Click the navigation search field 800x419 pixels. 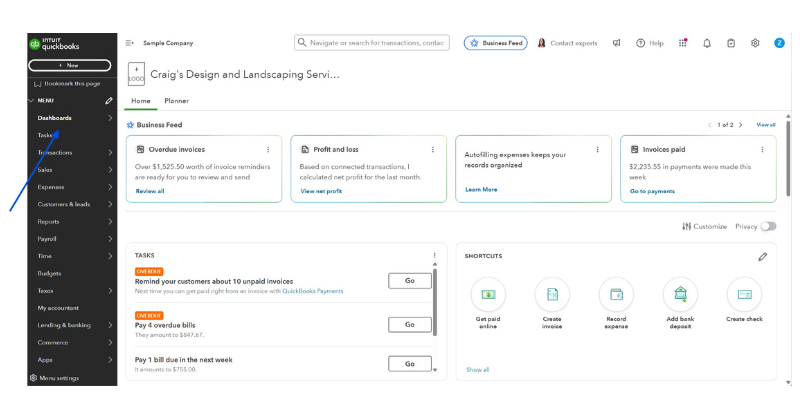pos(372,43)
